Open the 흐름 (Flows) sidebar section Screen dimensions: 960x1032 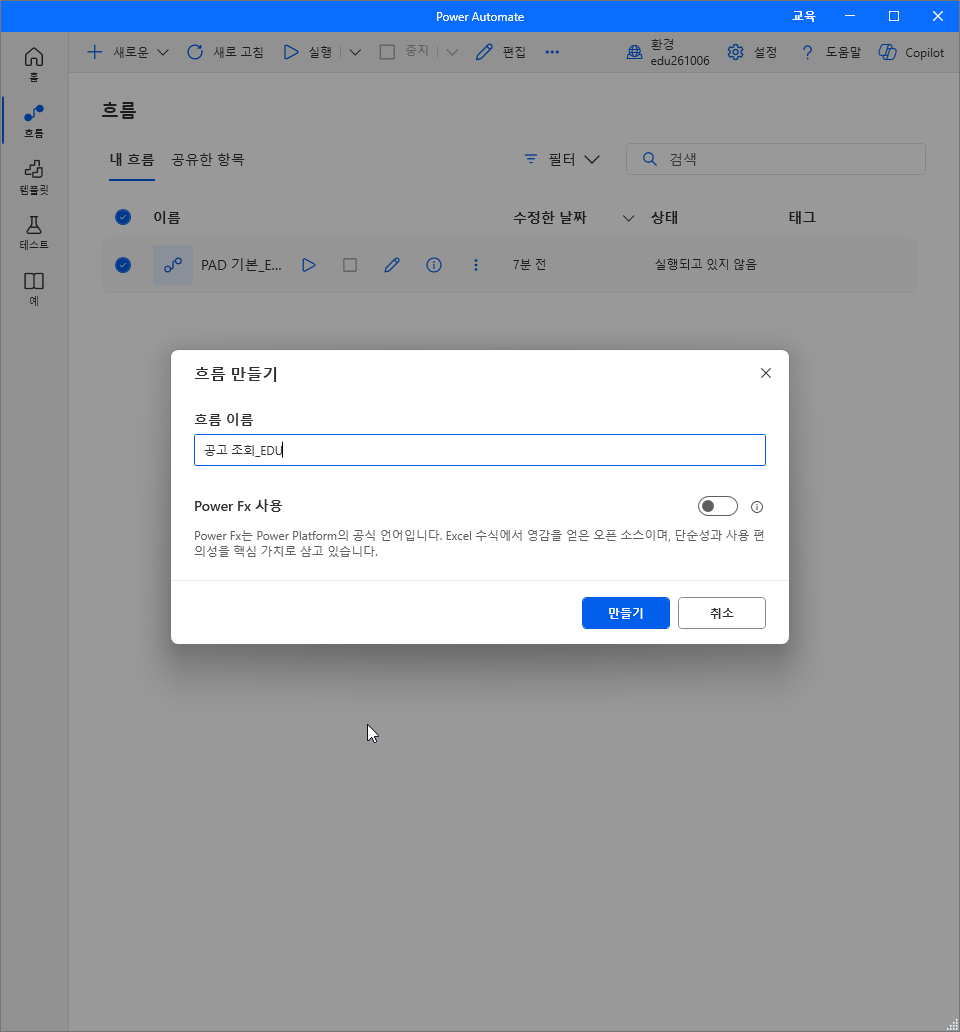[34, 121]
